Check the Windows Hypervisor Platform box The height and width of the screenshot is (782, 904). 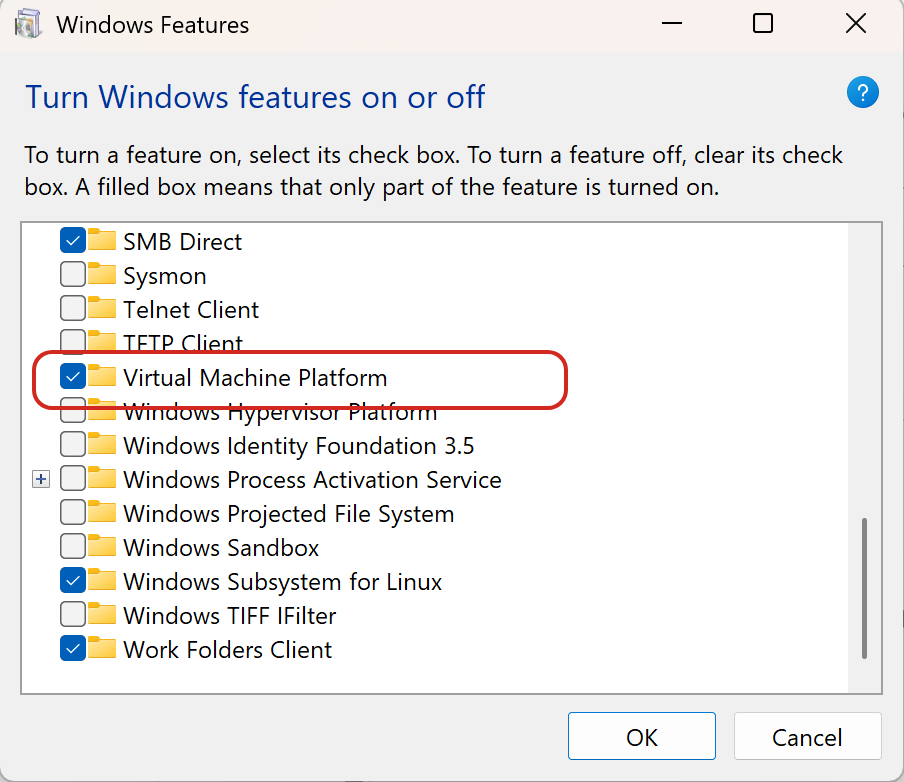click(x=73, y=412)
